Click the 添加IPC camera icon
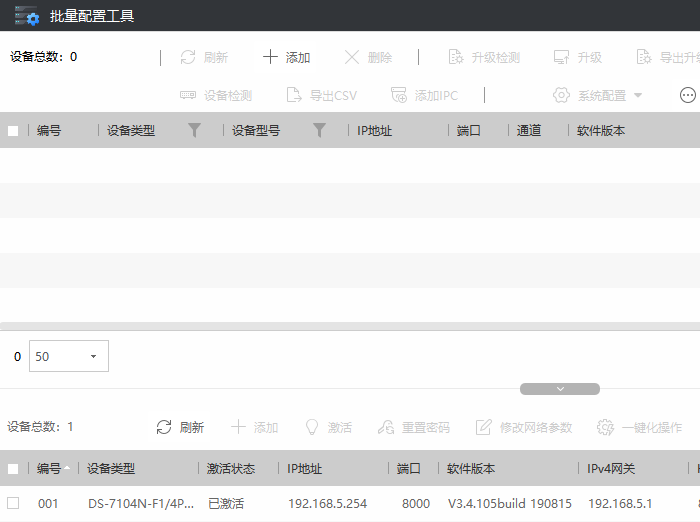This screenshot has height=522, width=700. [399, 95]
